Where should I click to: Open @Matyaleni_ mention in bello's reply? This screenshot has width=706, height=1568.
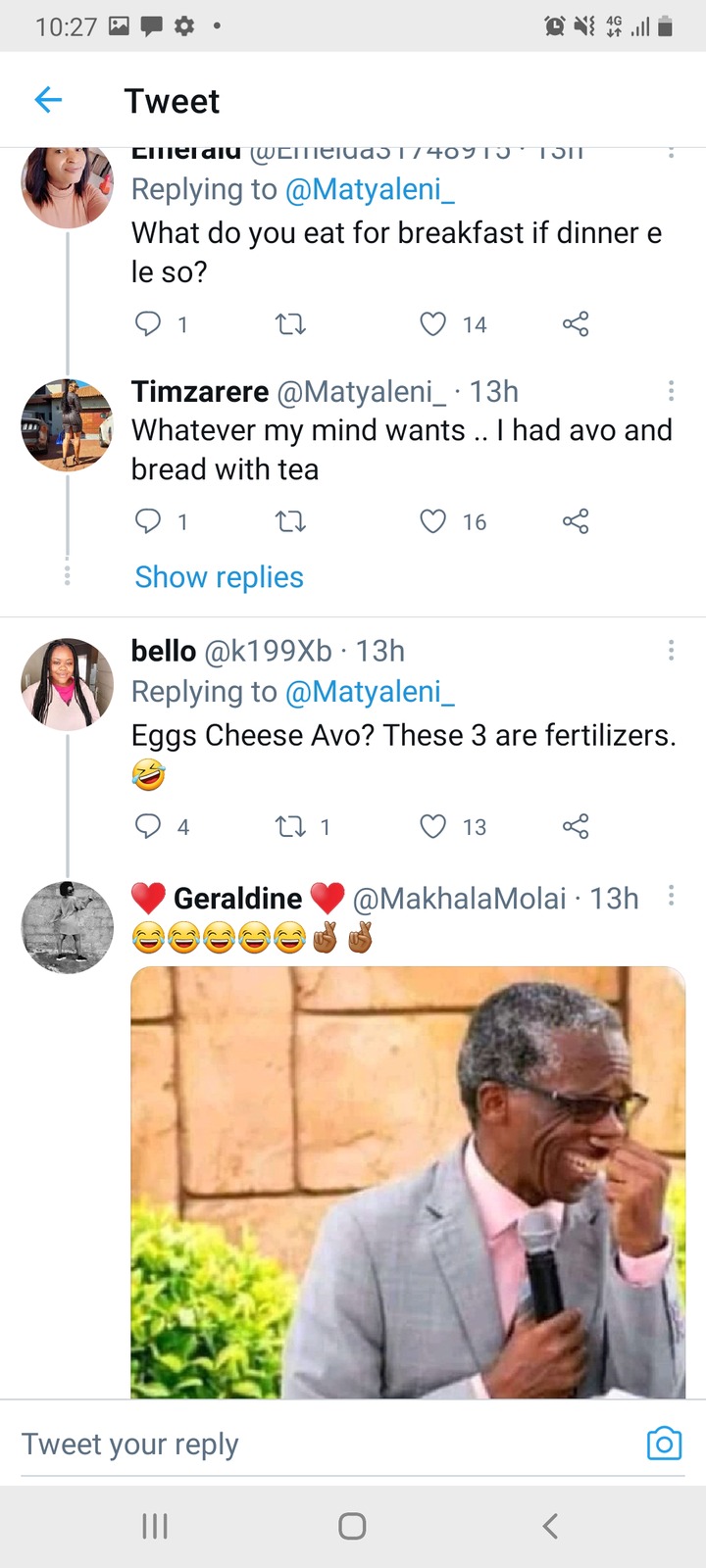(369, 692)
